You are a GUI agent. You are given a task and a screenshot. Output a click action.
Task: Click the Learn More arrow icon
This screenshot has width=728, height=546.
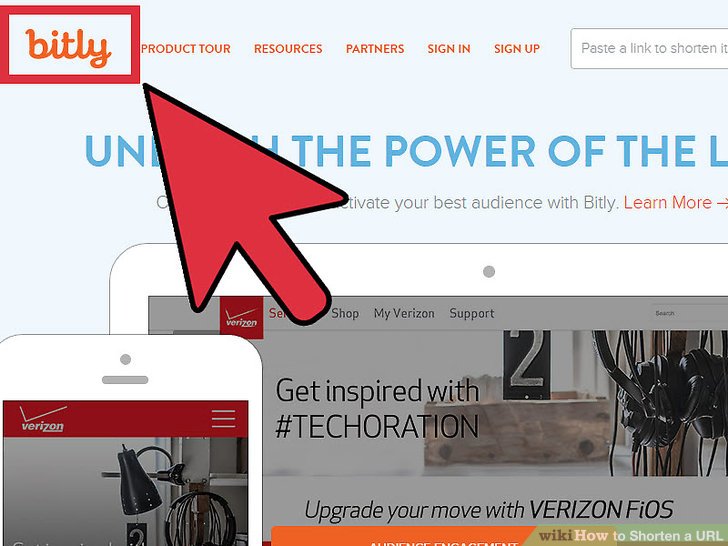(x=722, y=203)
